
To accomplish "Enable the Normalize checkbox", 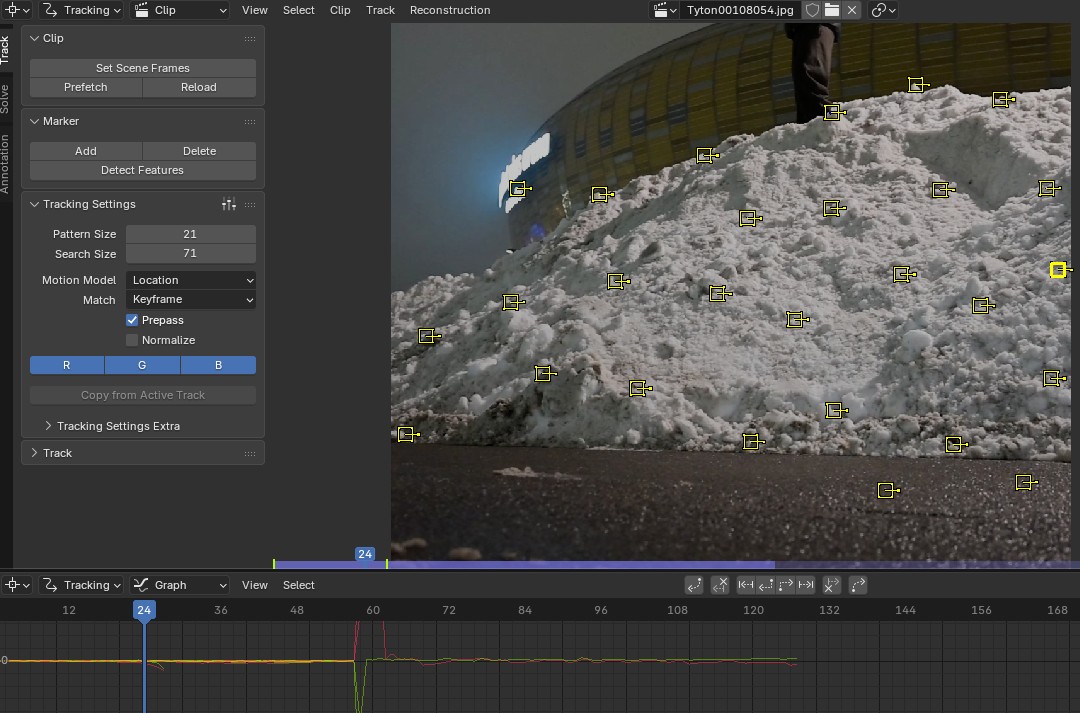I will coord(131,340).
